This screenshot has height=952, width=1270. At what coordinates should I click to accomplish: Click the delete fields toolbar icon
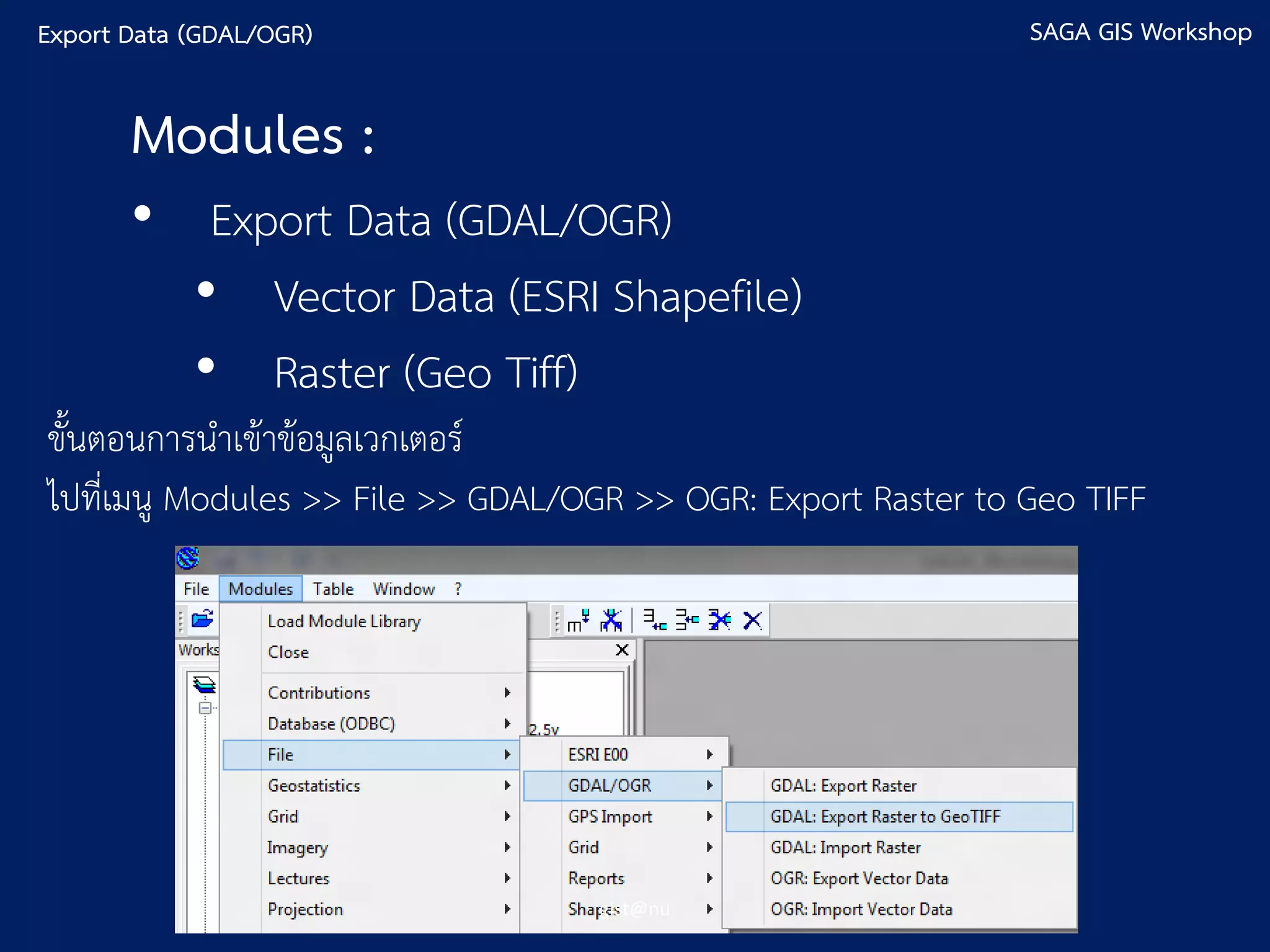click(611, 620)
